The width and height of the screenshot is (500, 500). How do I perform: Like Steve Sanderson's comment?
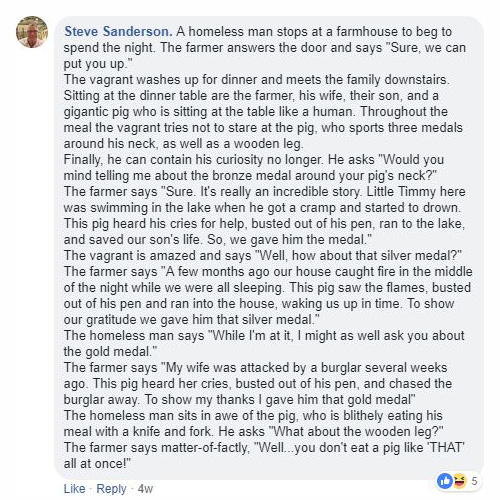click(x=74, y=489)
